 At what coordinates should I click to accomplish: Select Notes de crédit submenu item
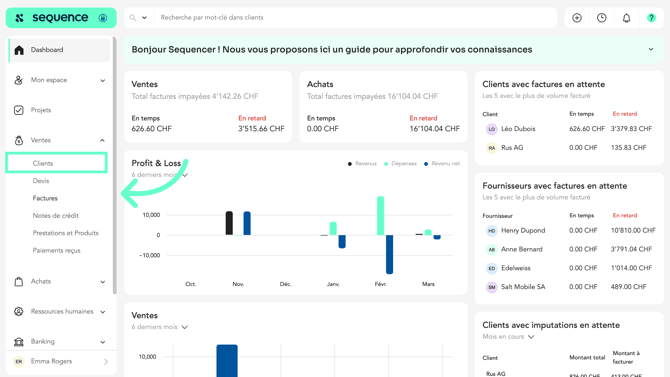click(56, 216)
